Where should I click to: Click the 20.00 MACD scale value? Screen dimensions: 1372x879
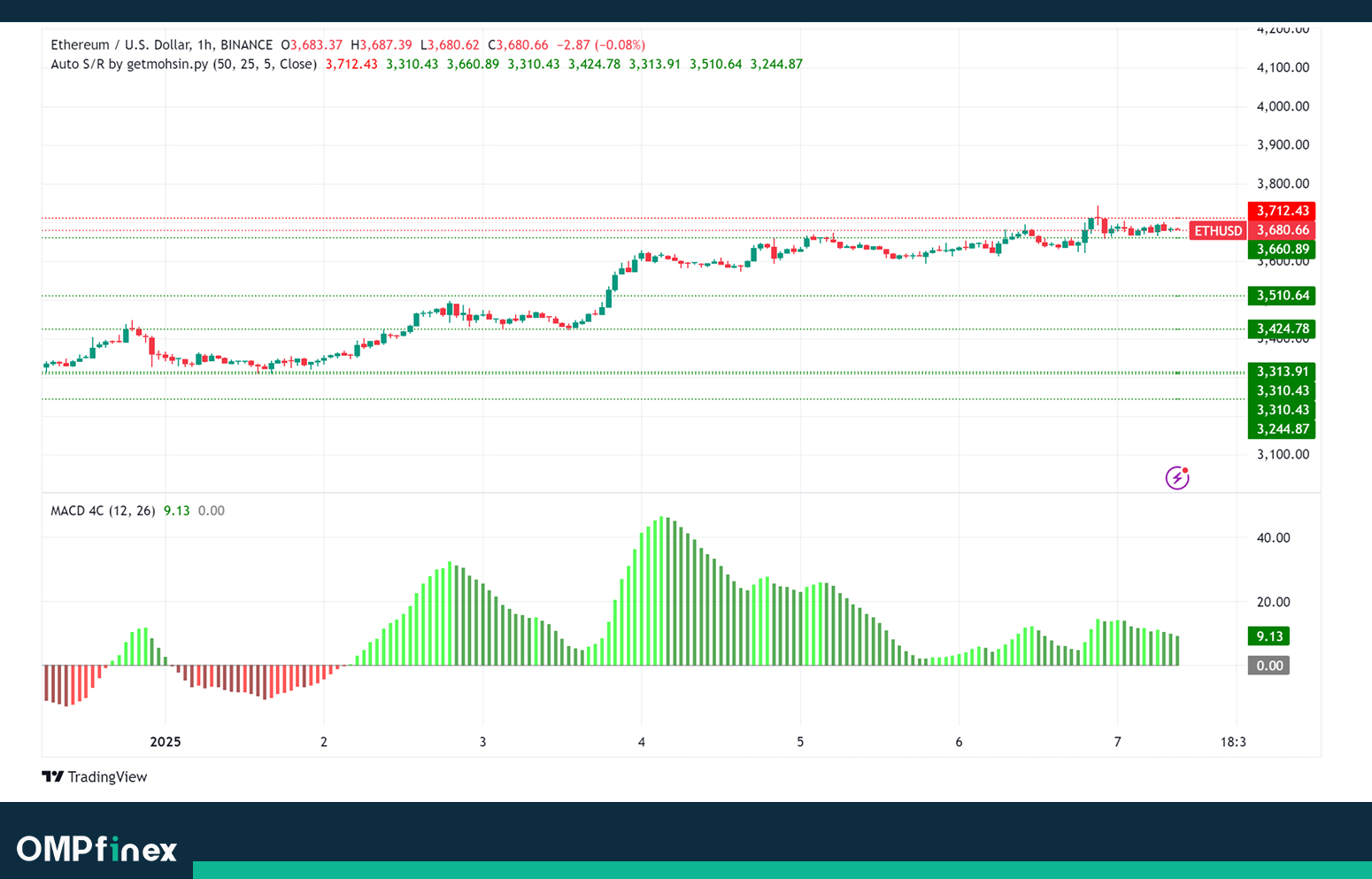[1273, 602]
